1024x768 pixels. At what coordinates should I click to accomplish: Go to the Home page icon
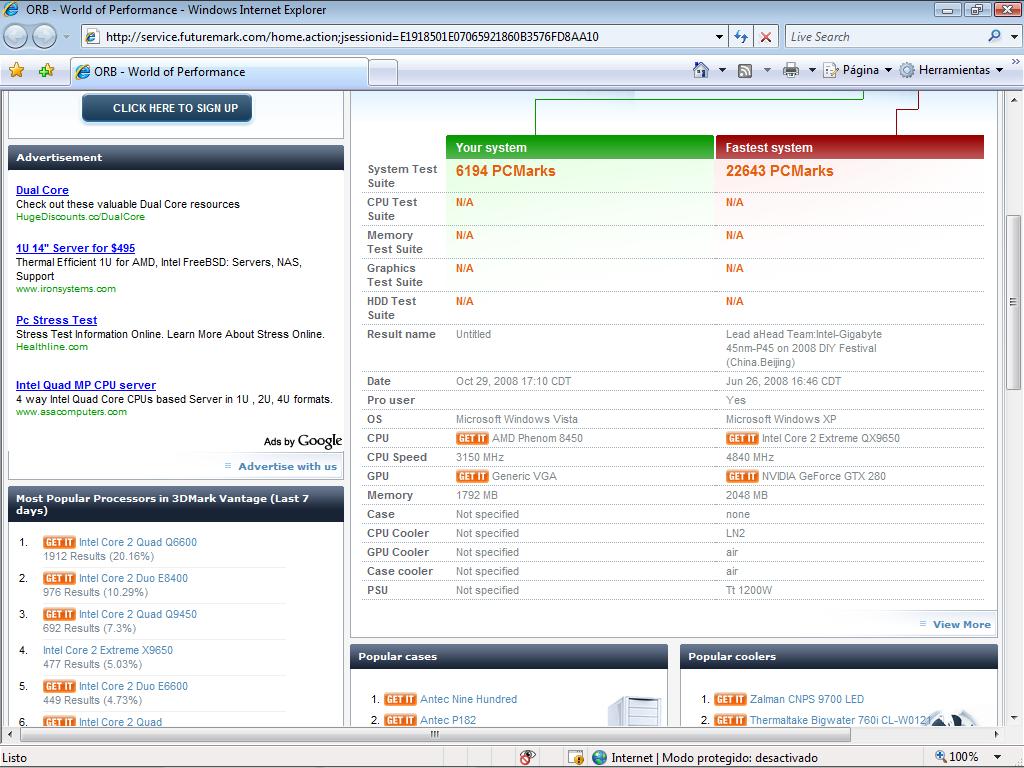(x=701, y=70)
